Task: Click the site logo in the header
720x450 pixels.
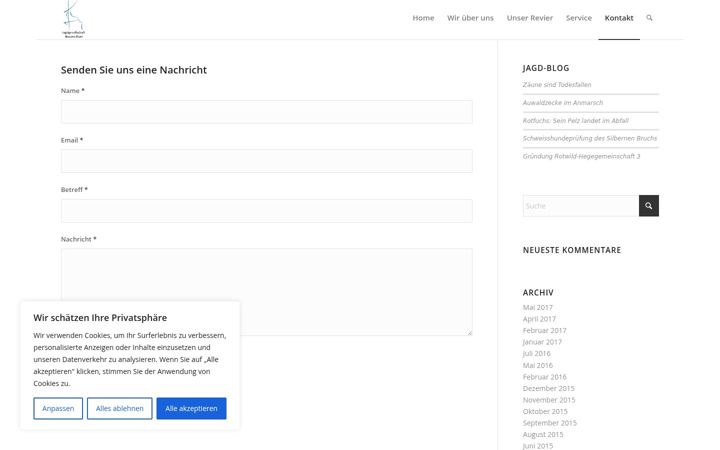Action: tap(73, 19)
